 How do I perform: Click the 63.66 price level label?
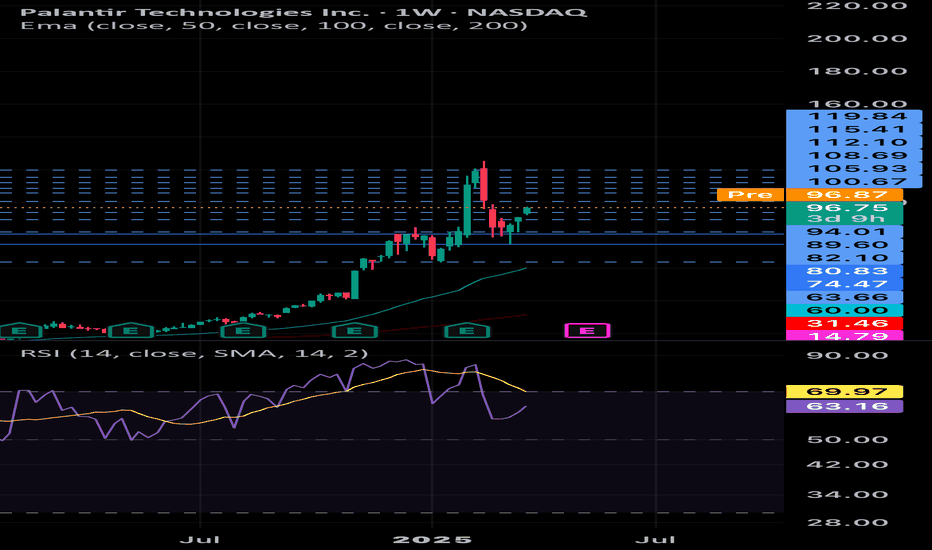(844, 297)
